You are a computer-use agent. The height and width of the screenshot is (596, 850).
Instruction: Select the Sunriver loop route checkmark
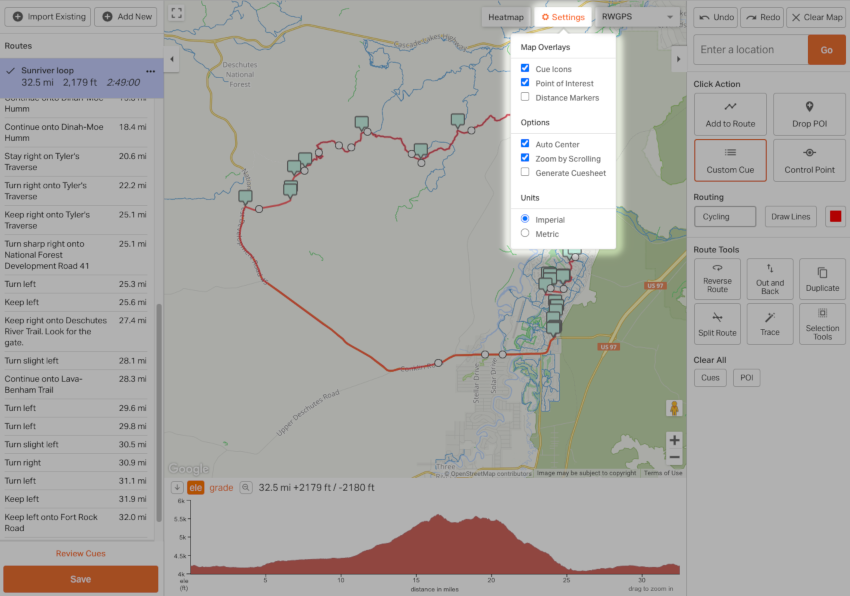click(x=10, y=71)
